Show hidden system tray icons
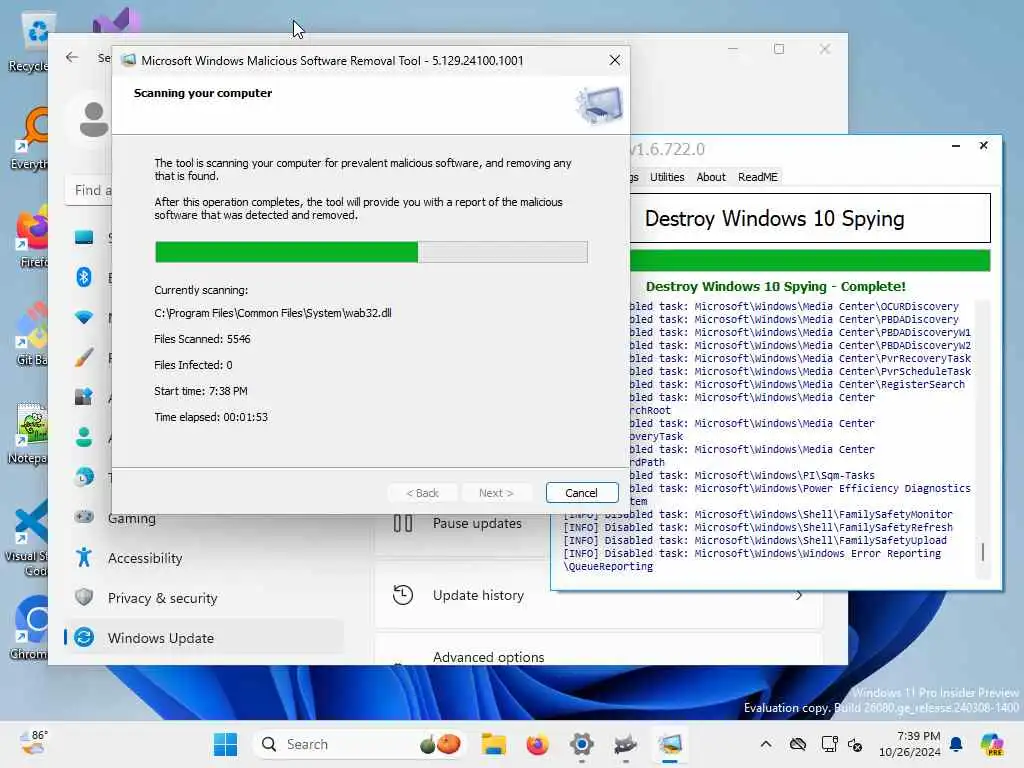 [x=765, y=744]
